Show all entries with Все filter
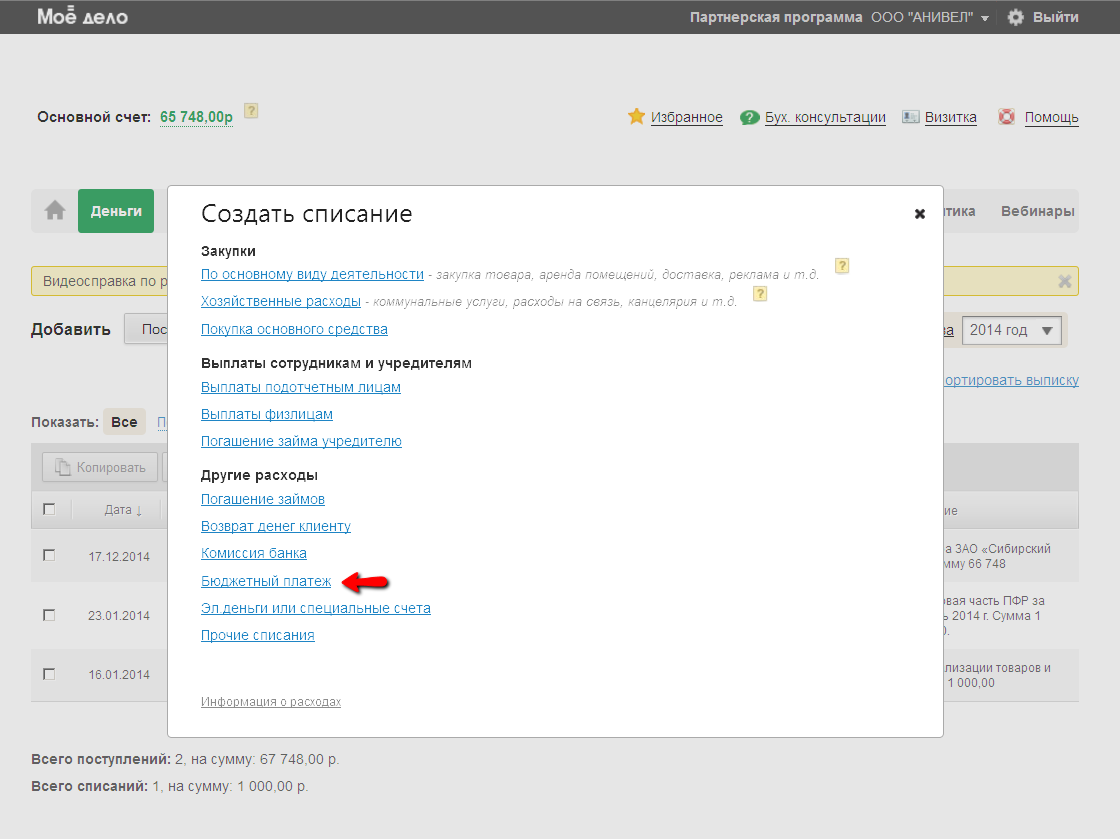 [124, 422]
